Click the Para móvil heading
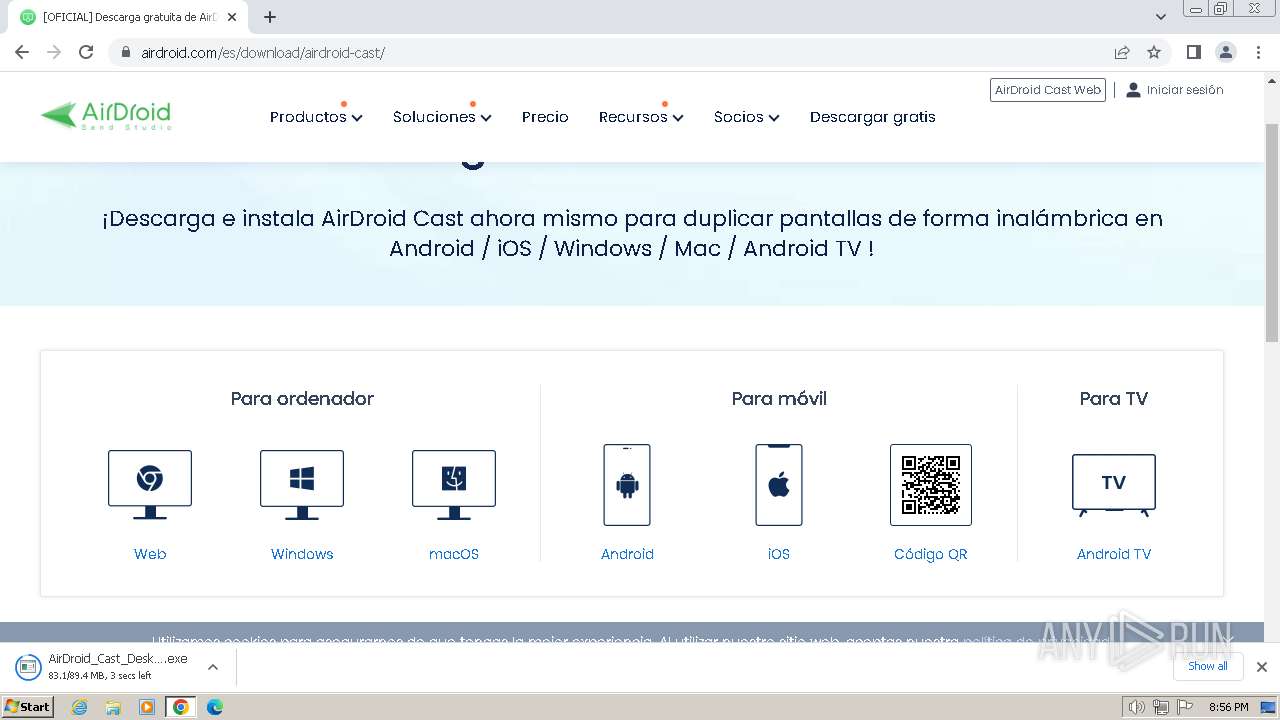Image resolution: width=1280 pixels, height=720 pixels. coord(779,399)
